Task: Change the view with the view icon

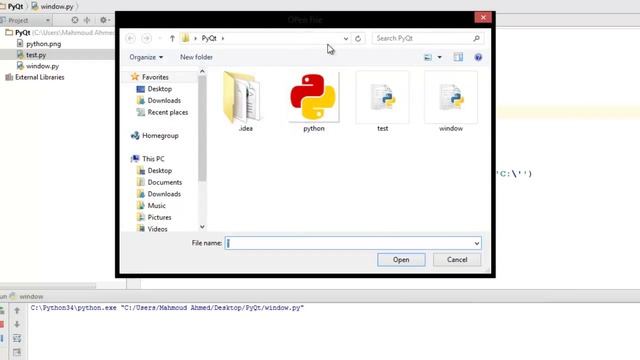Action: tap(428, 57)
